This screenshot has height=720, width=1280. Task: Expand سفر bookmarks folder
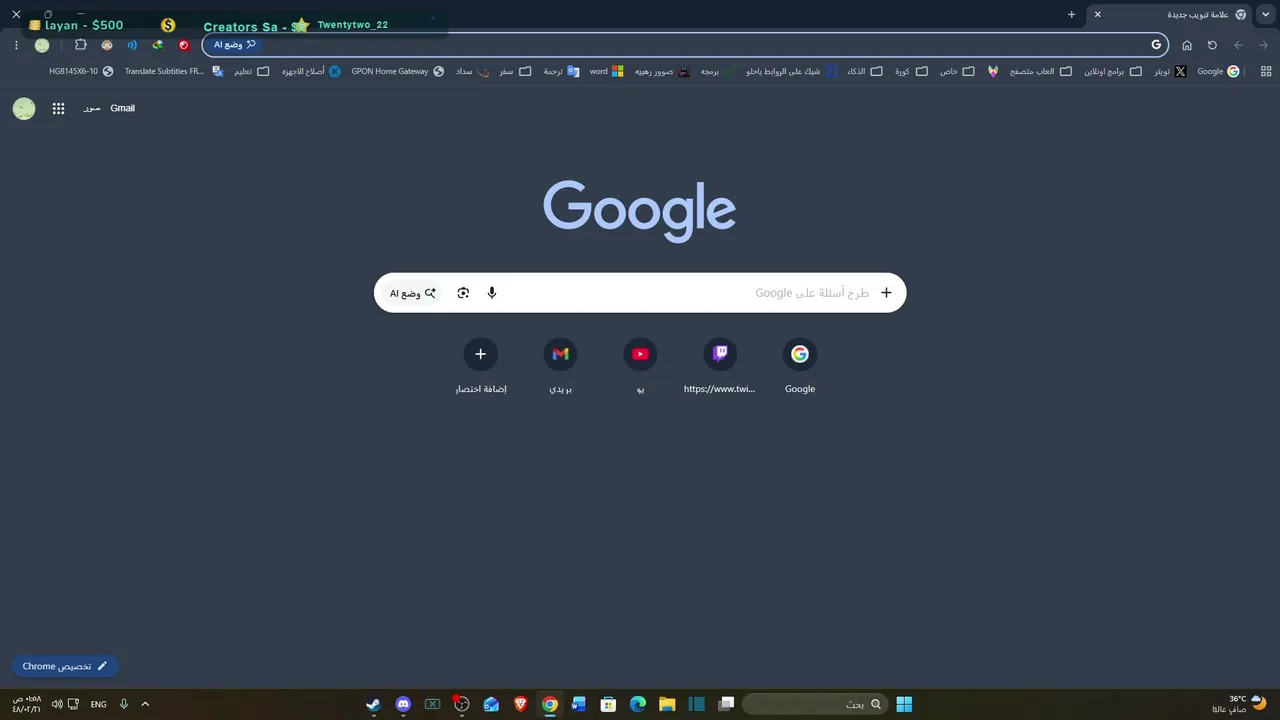[x=516, y=72]
